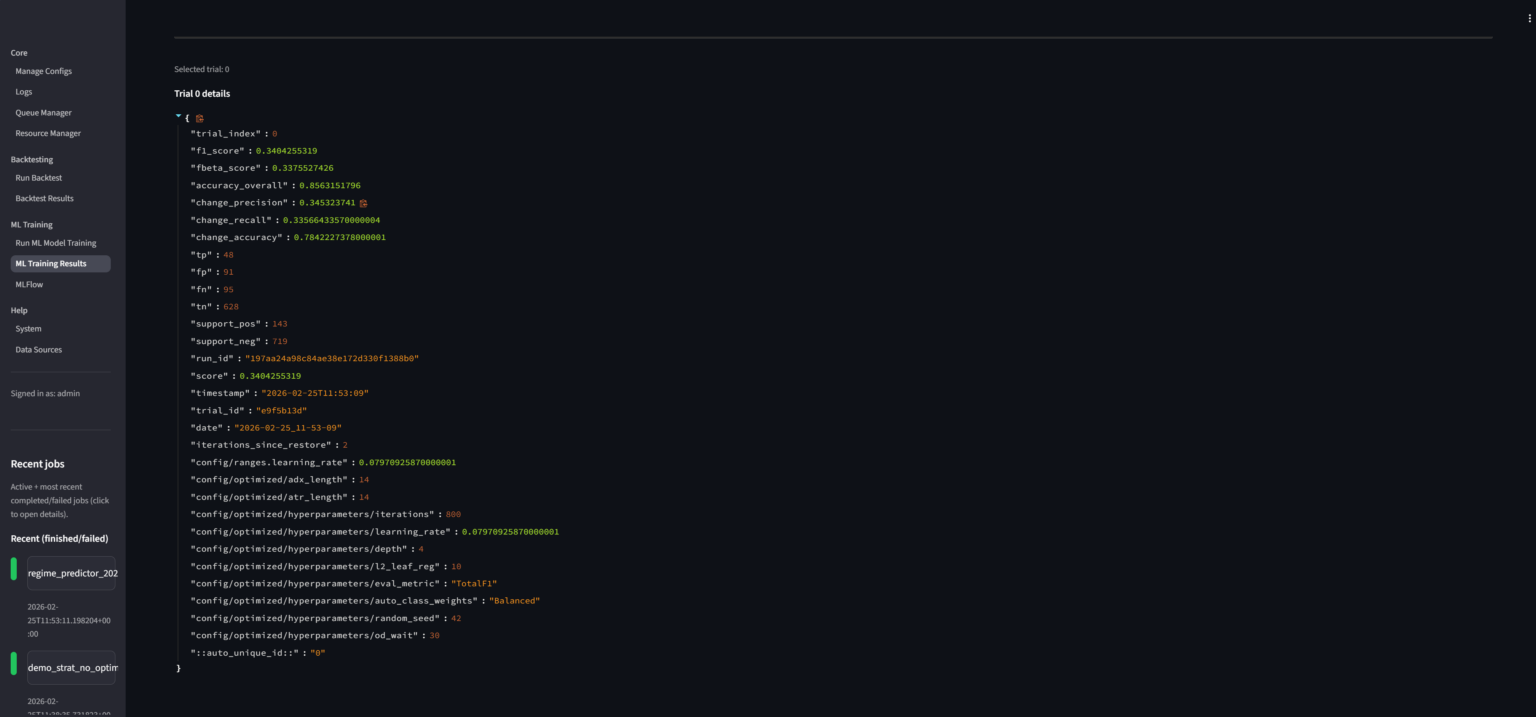
Task: Click the eval_metric "TotalF1" value
Action: point(473,584)
